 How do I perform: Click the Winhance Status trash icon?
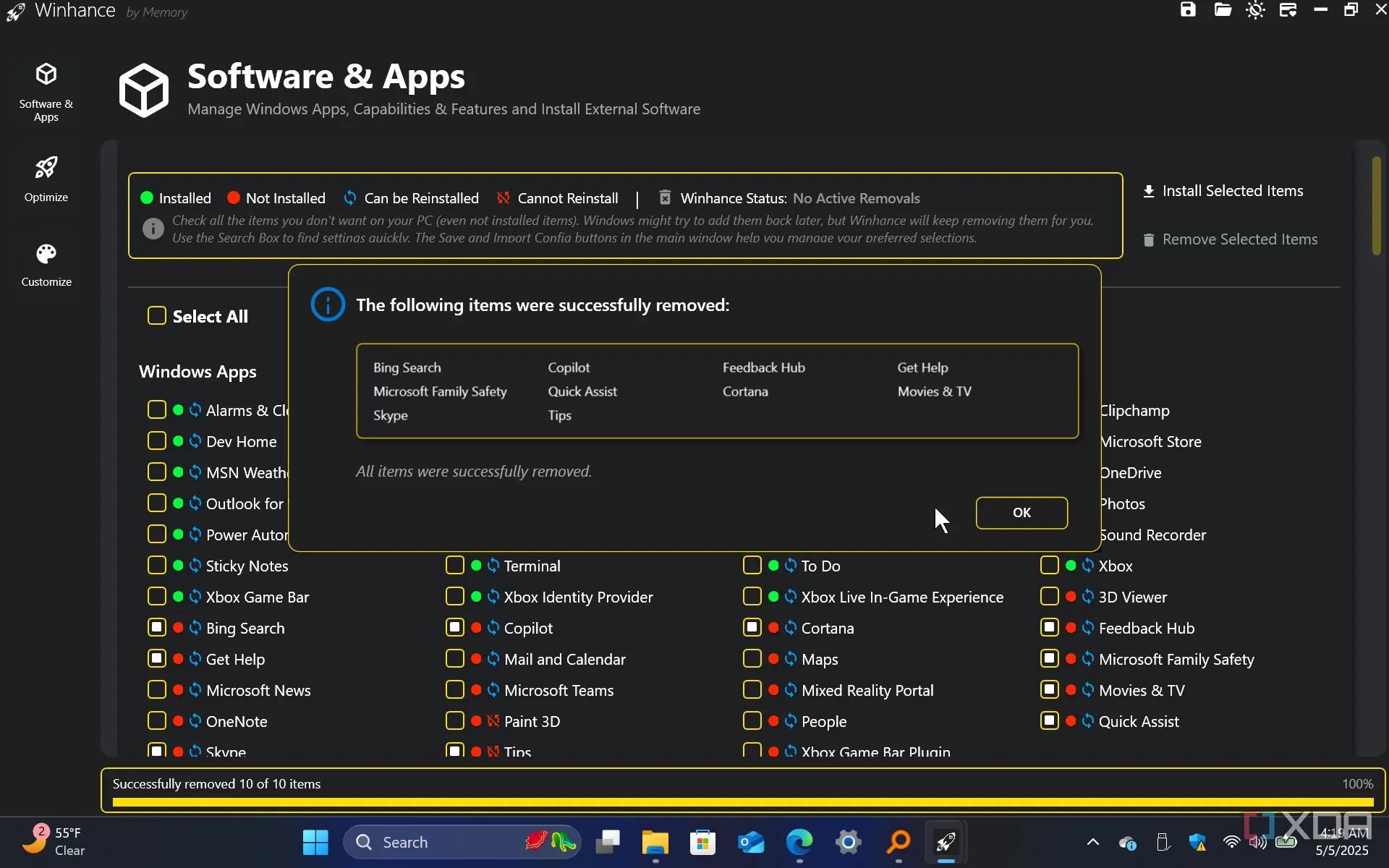pyautogui.click(x=665, y=197)
